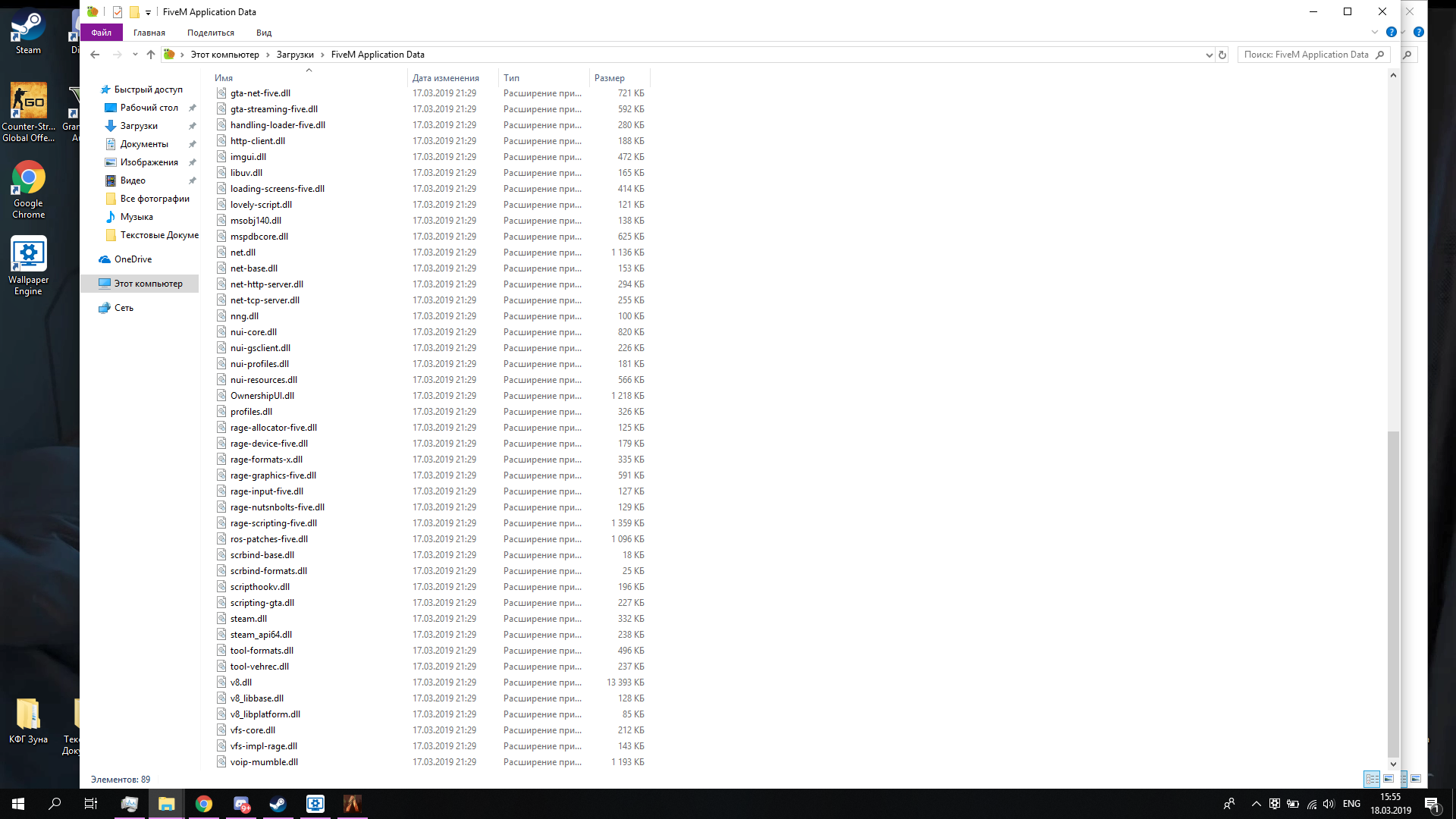Click the file icon of net.dll

pyautogui.click(x=221, y=253)
